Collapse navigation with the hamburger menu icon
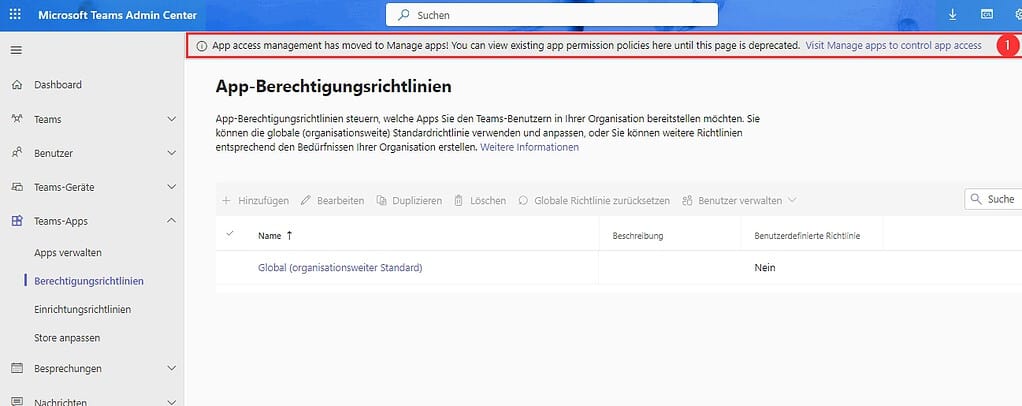This screenshot has height=406, width=1022. pyautogui.click(x=16, y=50)
